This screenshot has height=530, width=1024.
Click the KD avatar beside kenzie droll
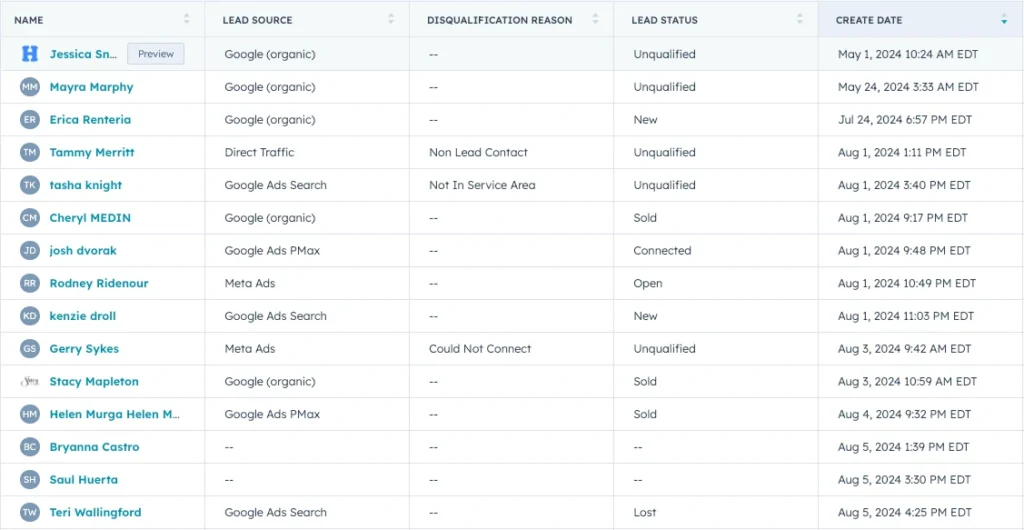coord(29,316)
